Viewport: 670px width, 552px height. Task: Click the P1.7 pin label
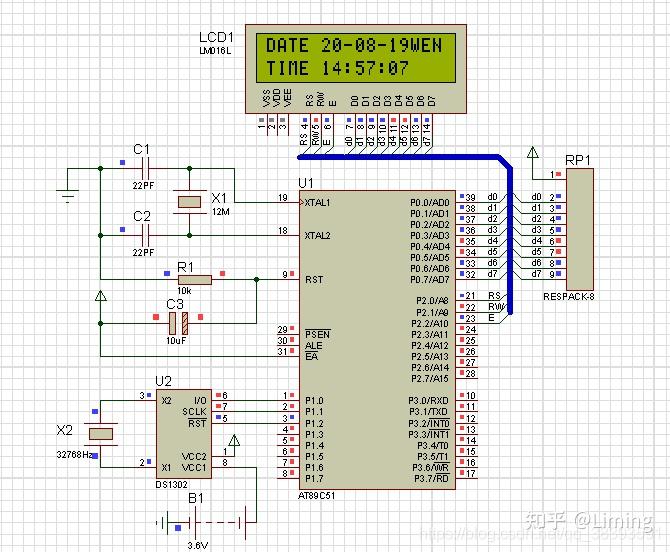[314, 479]
